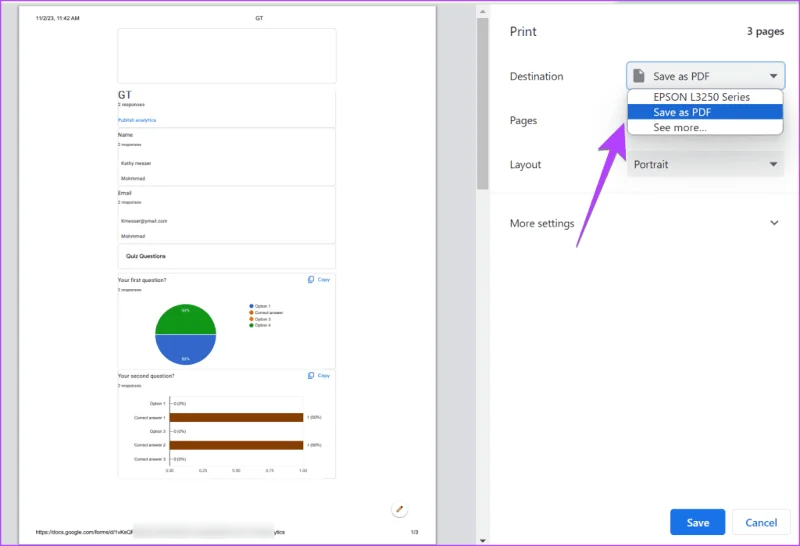800x546 pixels.
Task: Click the Your second question? text
Action: tap(146, 376)
